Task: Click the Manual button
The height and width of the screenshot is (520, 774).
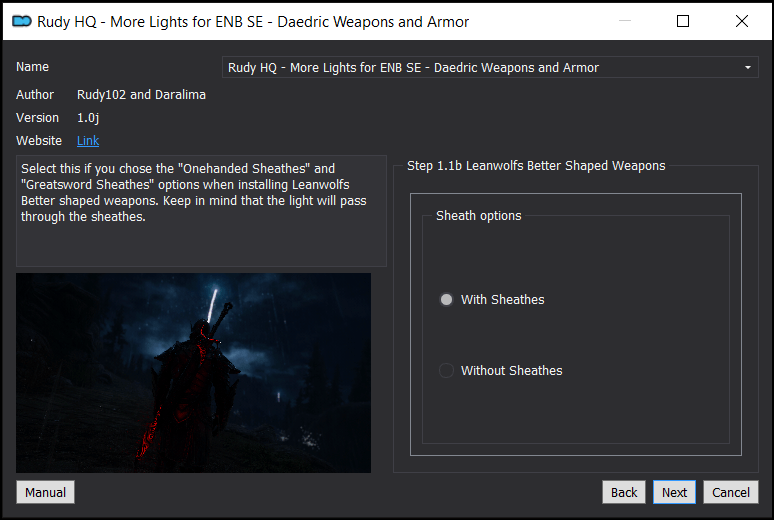Action: coord(45,492)
